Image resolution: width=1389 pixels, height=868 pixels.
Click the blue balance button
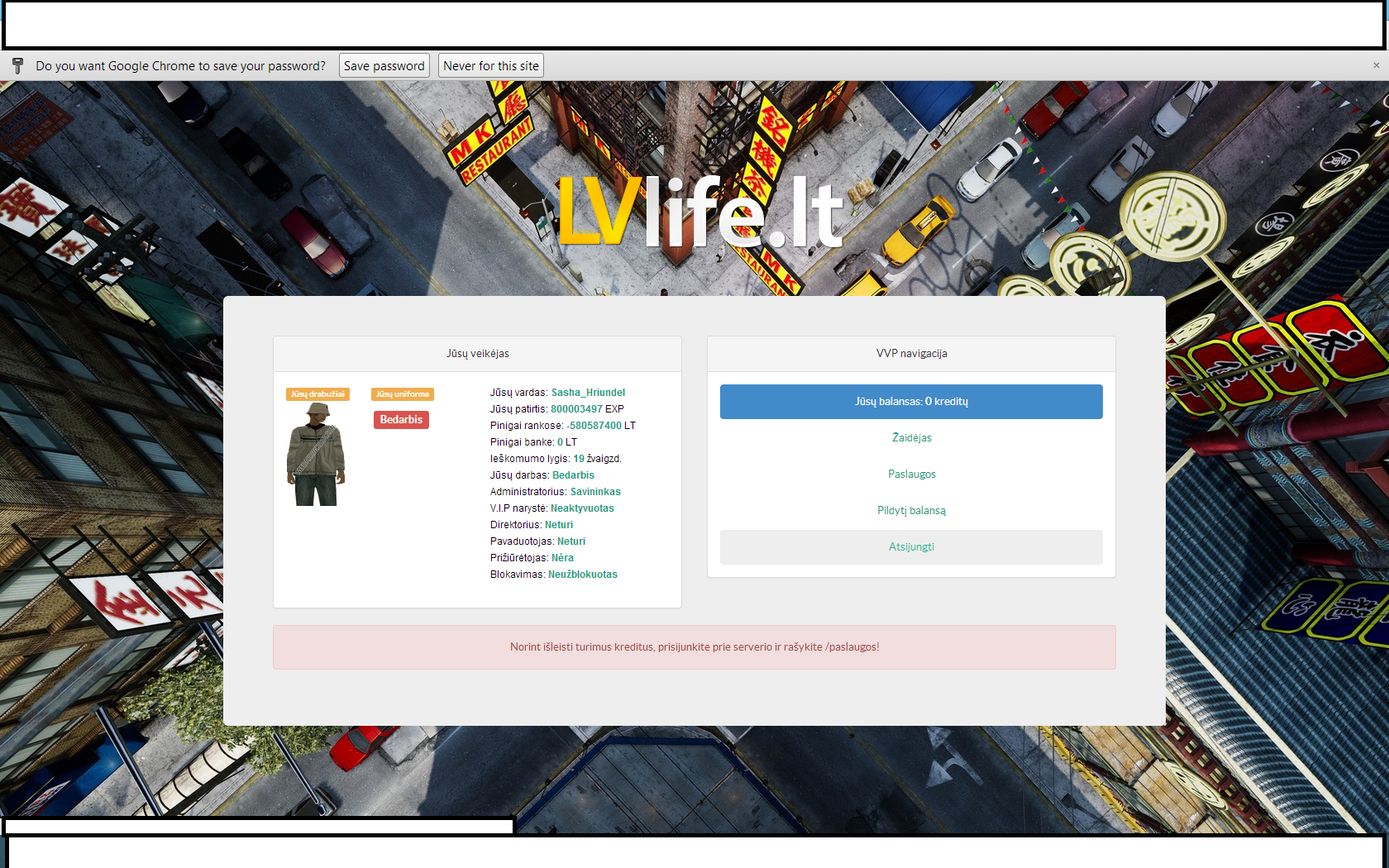pyautogui.click(x=911, y=402)
